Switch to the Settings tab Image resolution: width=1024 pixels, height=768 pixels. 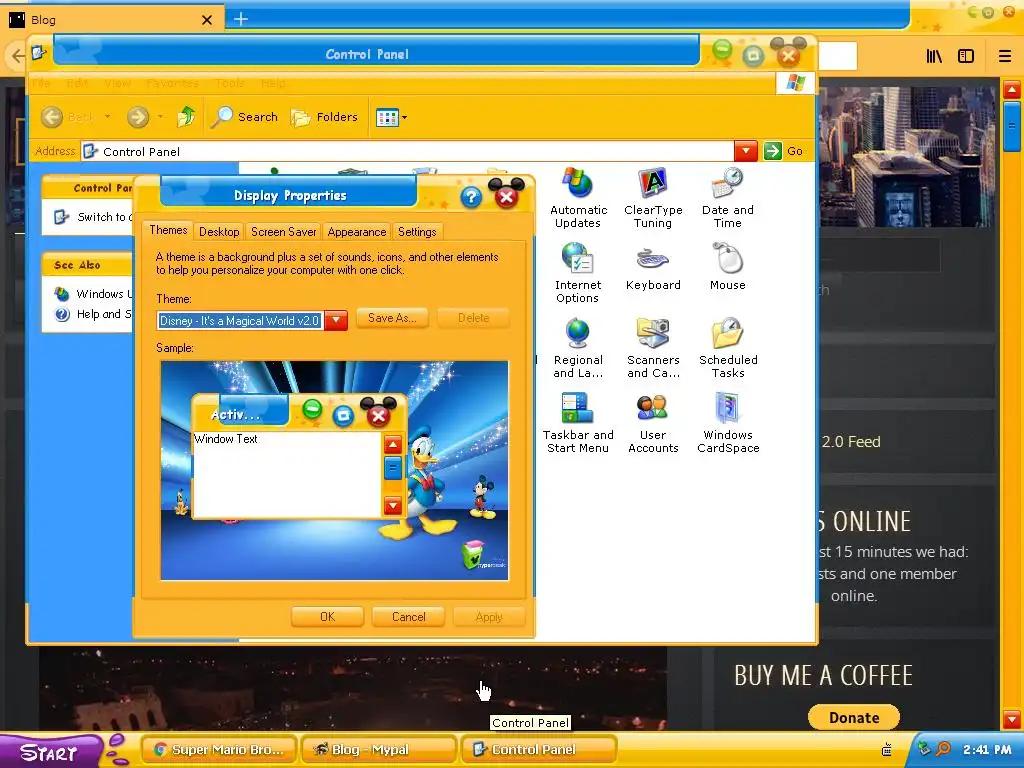(x=417, y=232)
